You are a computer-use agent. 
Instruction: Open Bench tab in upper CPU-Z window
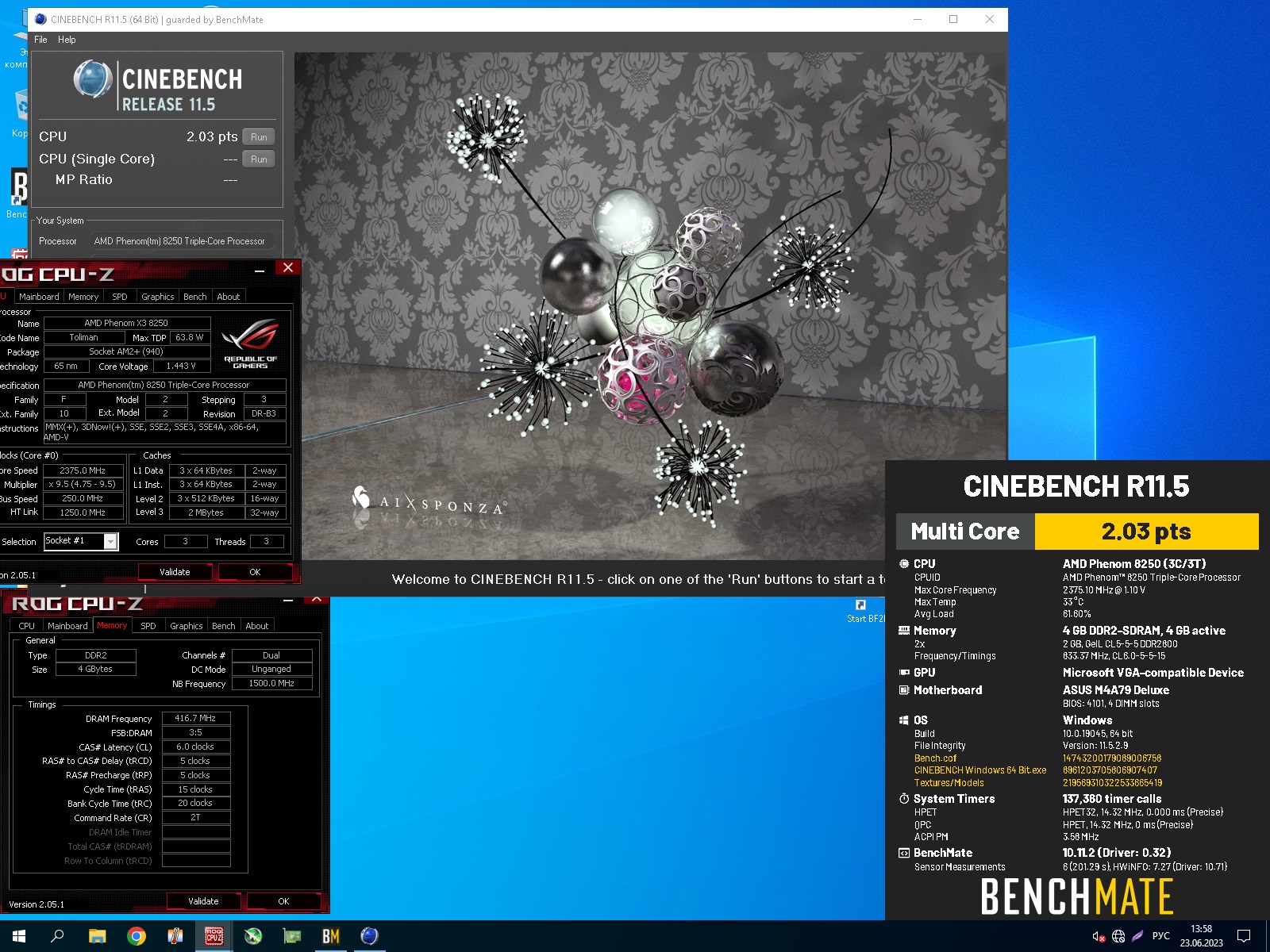click(x=195, y=297)
